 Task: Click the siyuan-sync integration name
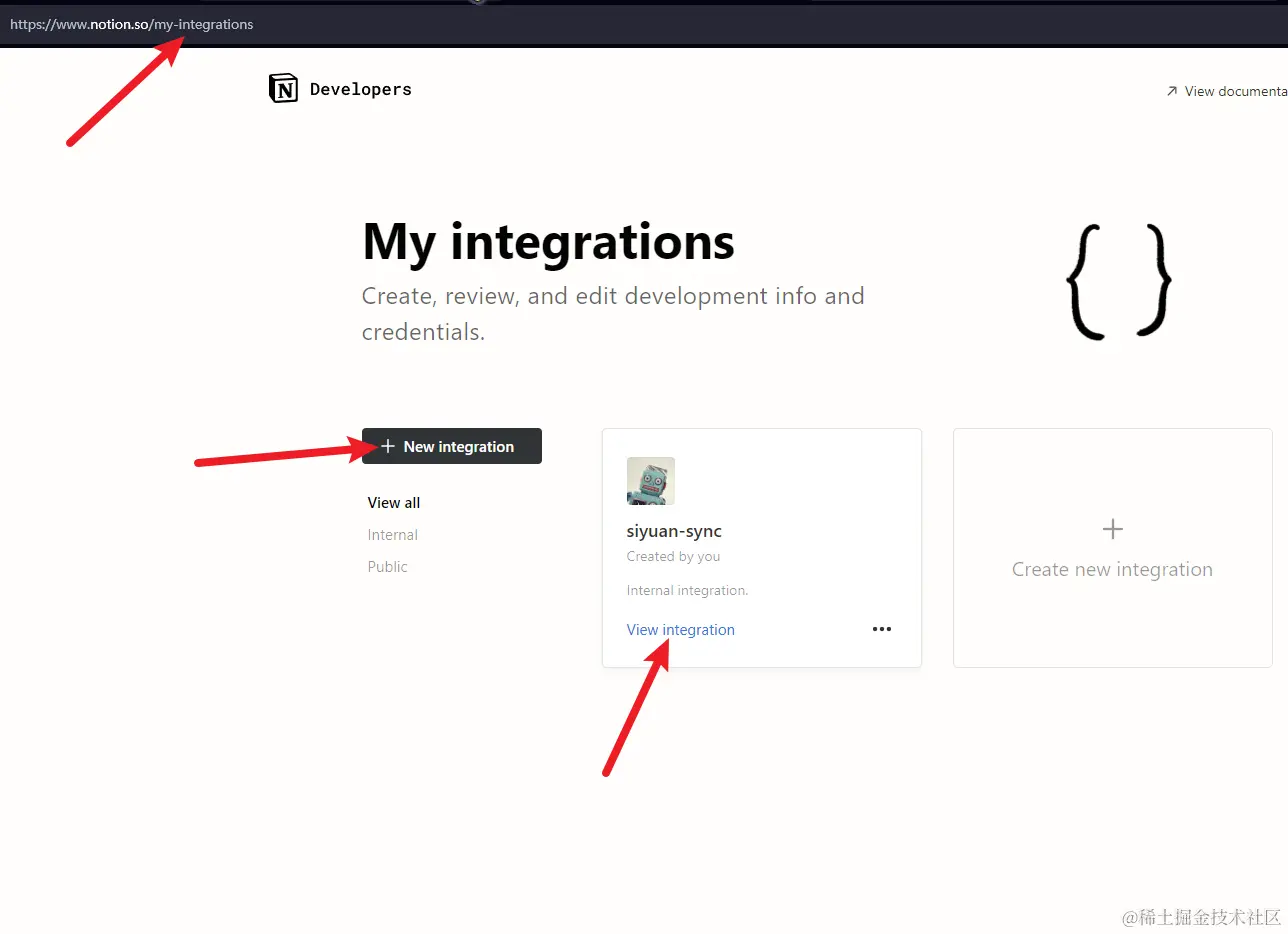(674, 531)
